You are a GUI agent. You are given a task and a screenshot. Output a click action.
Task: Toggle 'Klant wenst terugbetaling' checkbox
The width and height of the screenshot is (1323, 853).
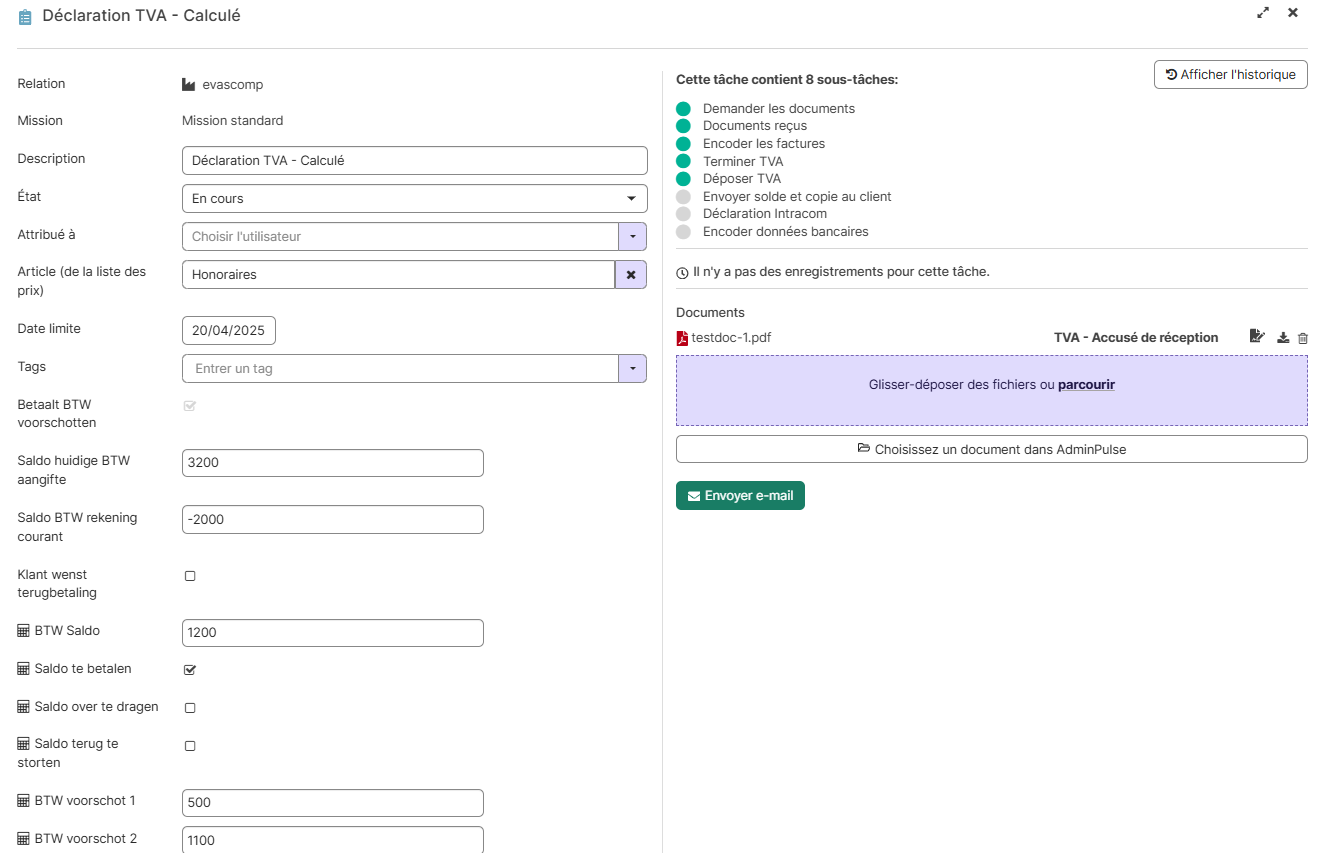(190, 576)
